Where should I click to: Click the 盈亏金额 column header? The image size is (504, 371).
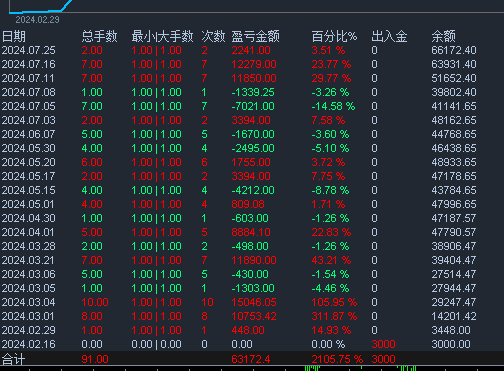[x=255, y=36]
